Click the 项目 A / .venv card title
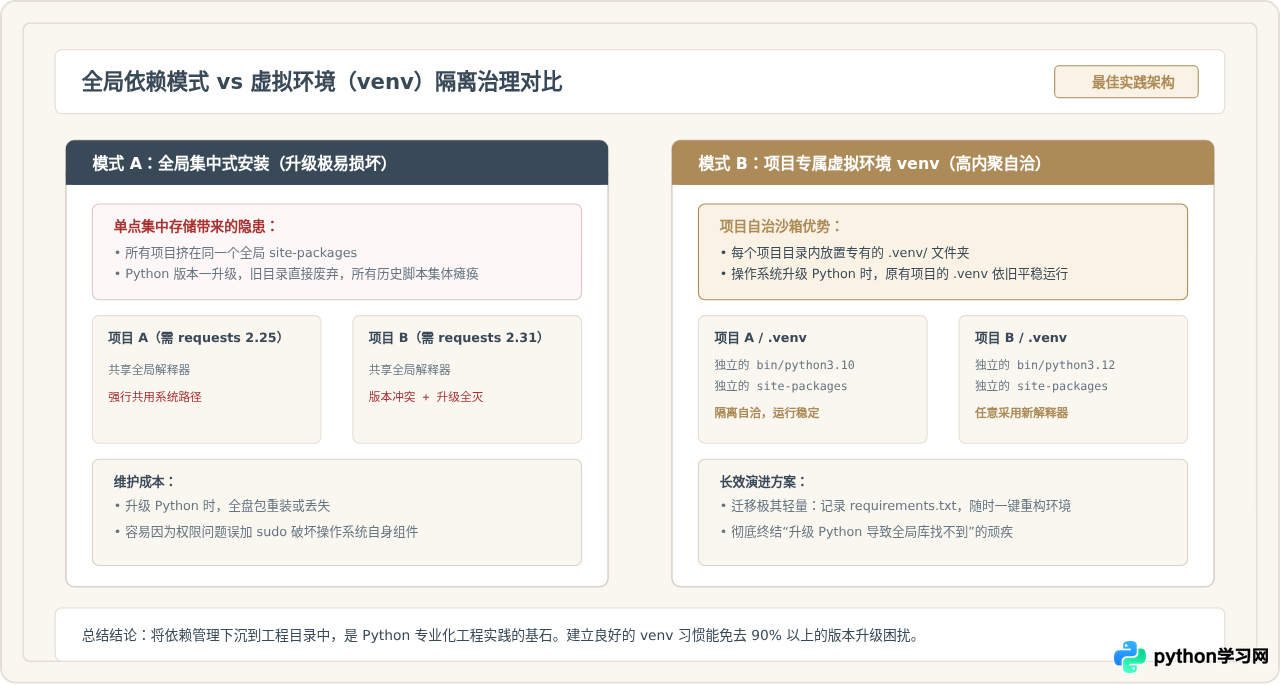Image resolution: width=1280 pixels, height=685 pixels. 761,338
